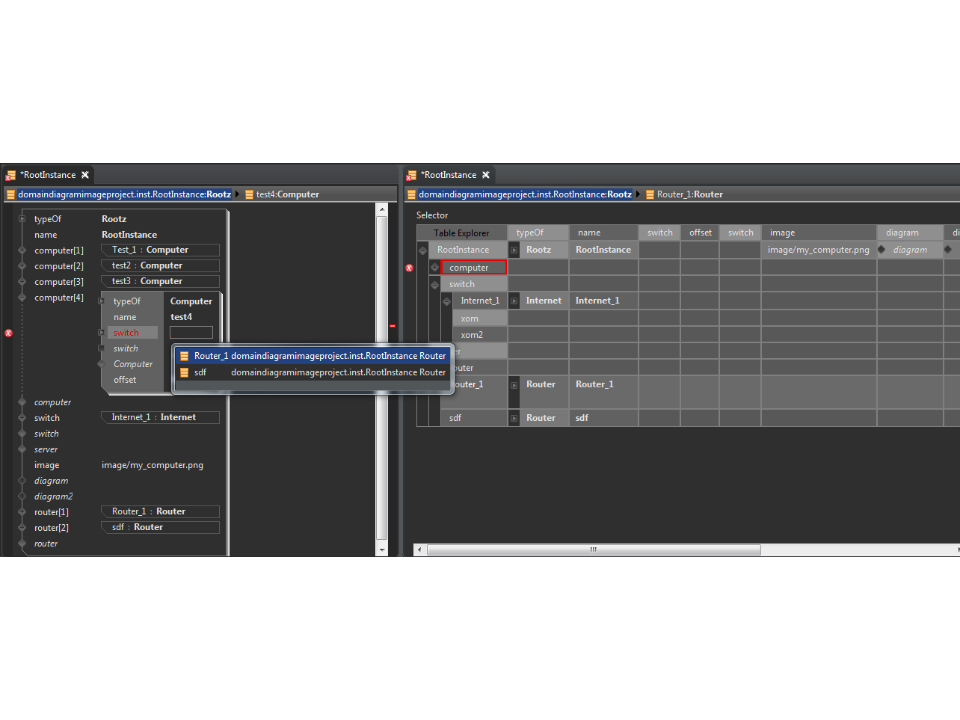Click the test4:Computer breadcrumb icon
960x720 pixels.
[x=250, y=195]
